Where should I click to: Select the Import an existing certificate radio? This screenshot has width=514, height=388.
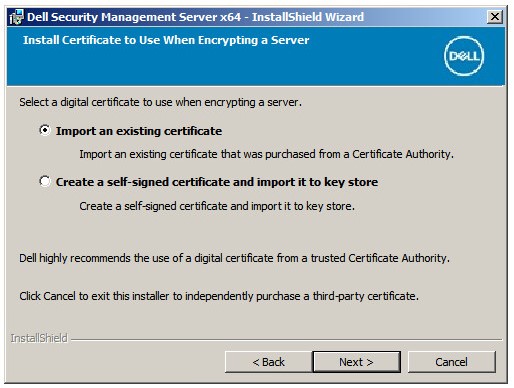(45, 130)
